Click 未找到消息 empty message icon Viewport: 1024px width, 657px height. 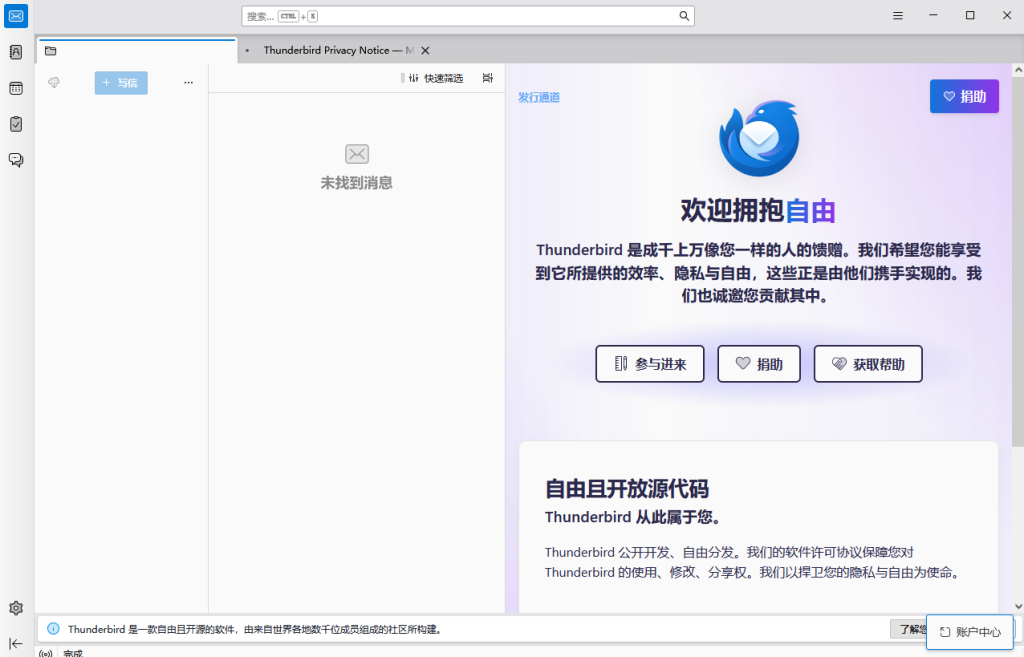click(357, 154)
